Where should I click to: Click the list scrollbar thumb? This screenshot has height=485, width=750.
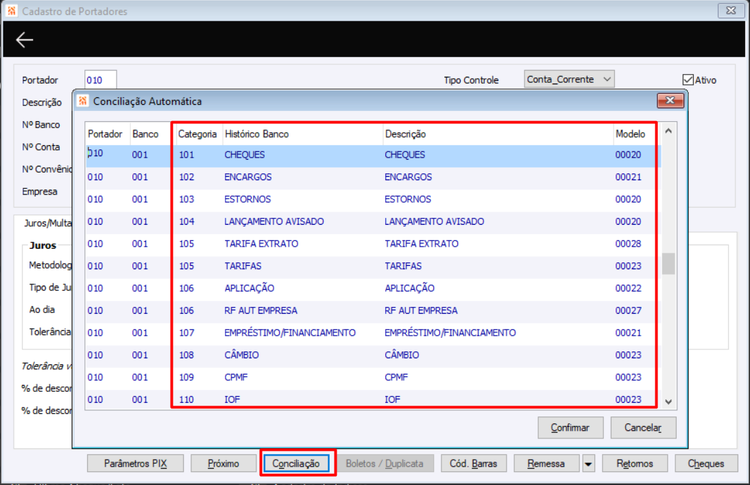tap(668, 264)
